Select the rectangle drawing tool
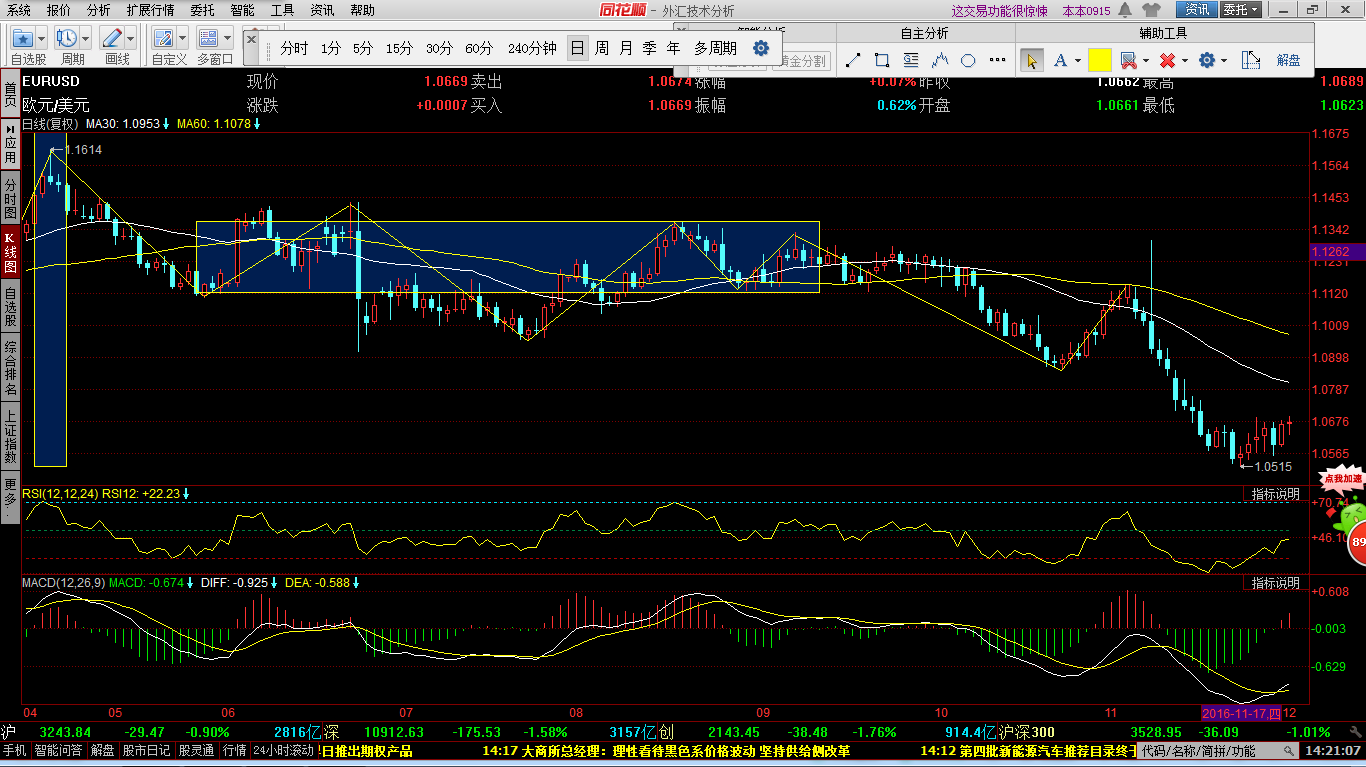1366x767 pixels. coord(881,61)
